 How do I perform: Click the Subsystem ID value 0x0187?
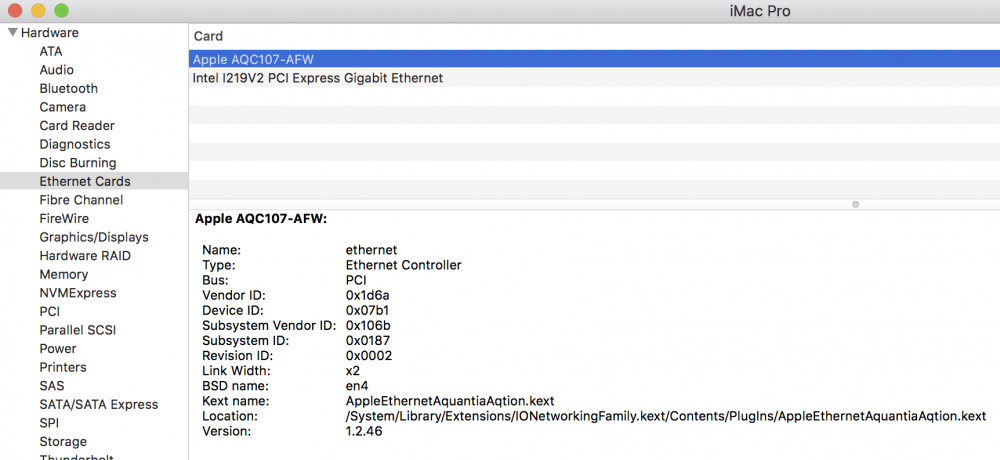tap(368, 341)
